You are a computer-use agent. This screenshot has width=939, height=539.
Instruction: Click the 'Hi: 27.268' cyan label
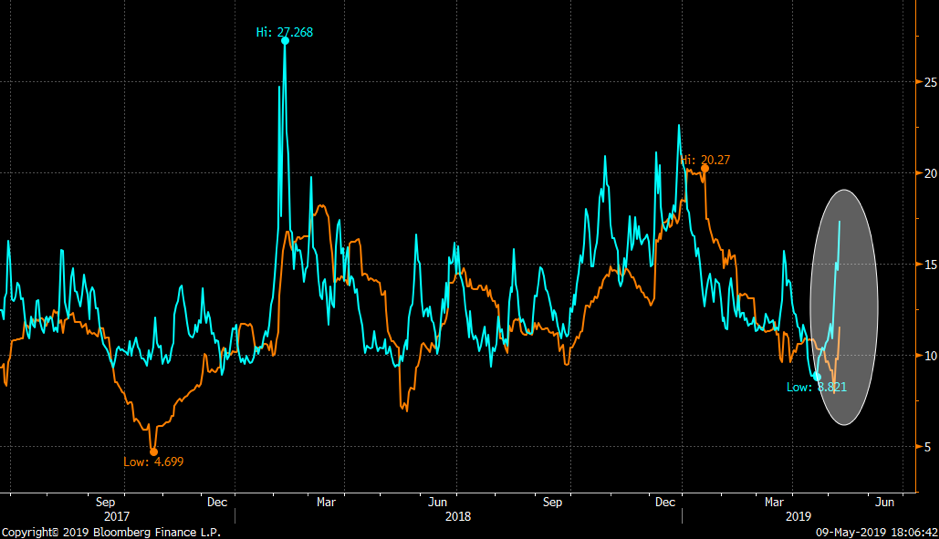point(284,32)
